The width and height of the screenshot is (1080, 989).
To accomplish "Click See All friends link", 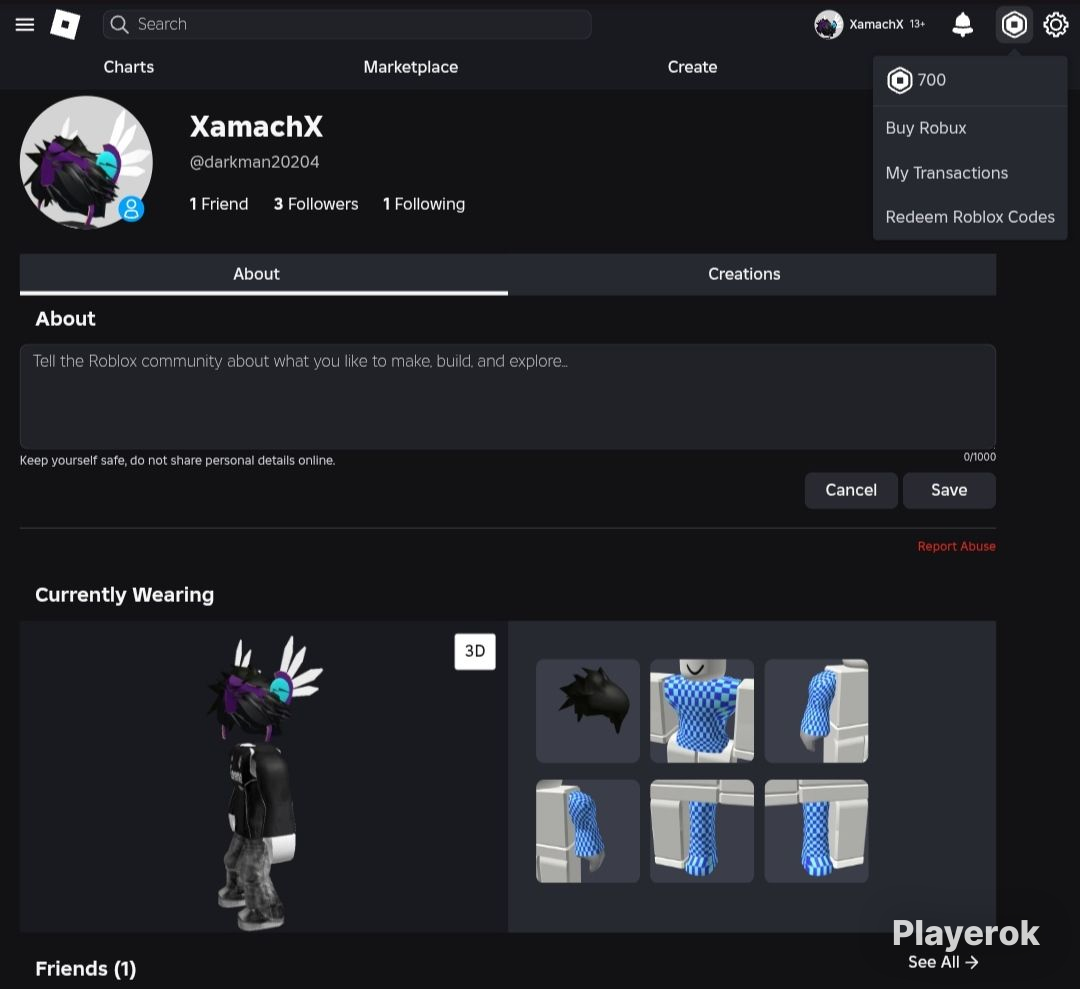I will tap(943, 962).
